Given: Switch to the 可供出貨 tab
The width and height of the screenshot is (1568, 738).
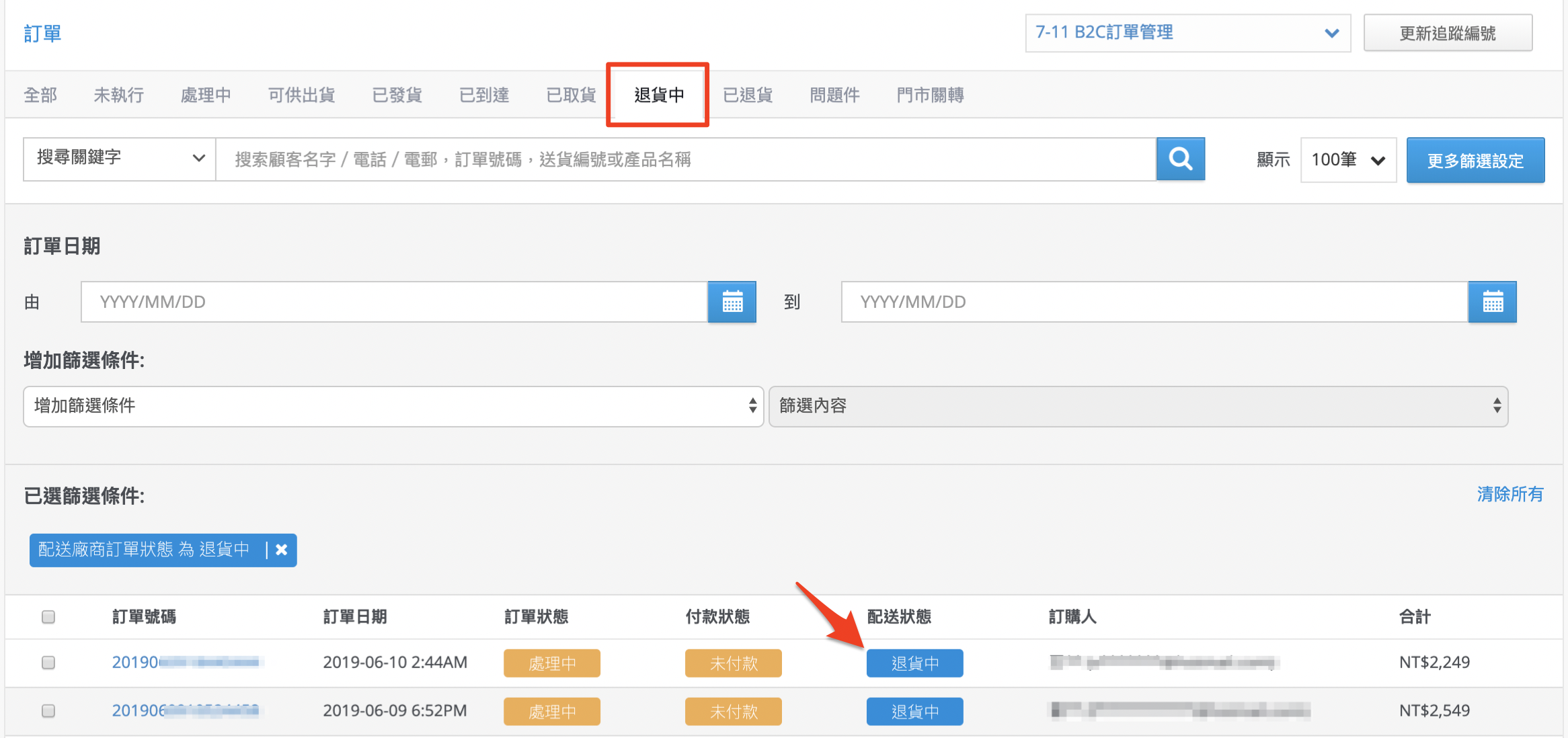Looking at the screenshot, I should (302, 95).
